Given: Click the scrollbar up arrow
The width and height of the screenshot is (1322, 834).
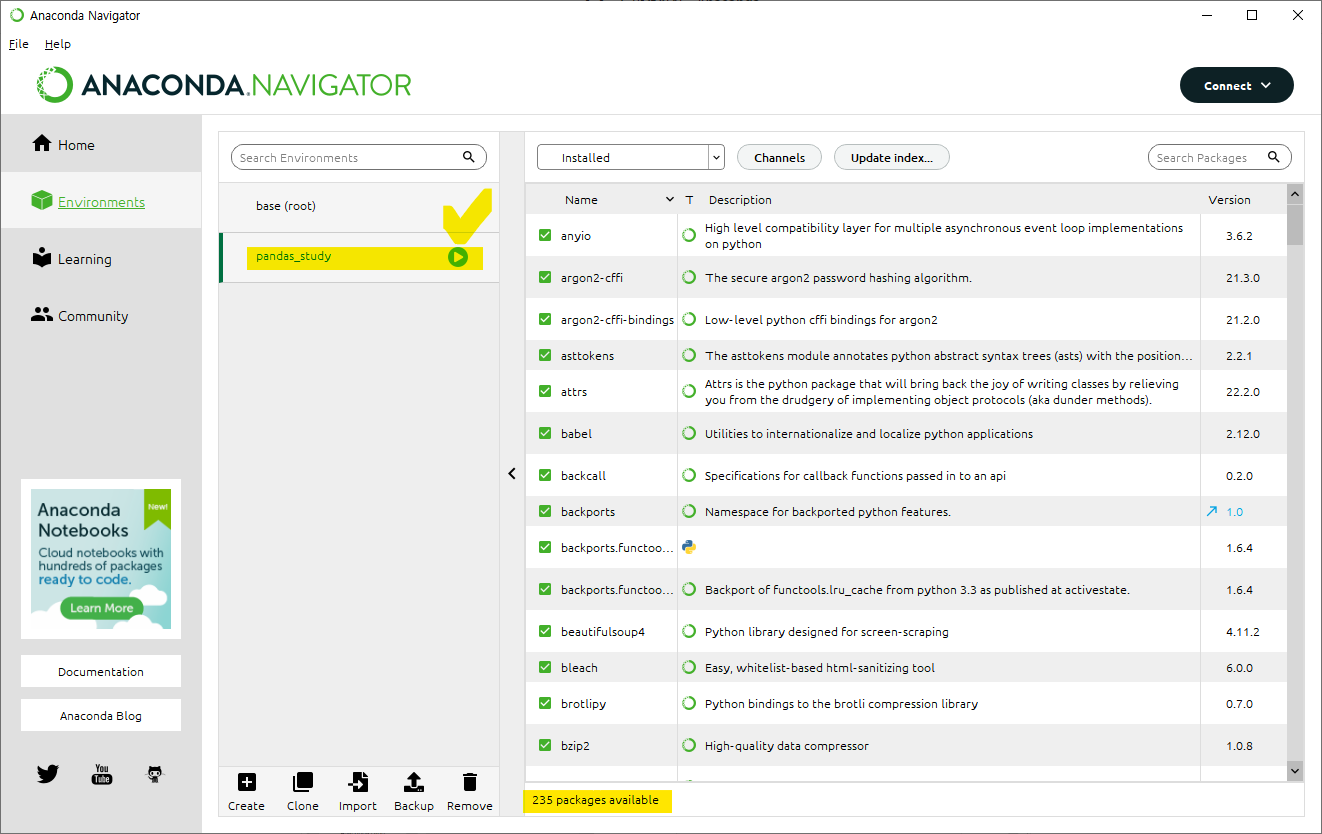Looking at the screenshot, I should coord(1295,193).
